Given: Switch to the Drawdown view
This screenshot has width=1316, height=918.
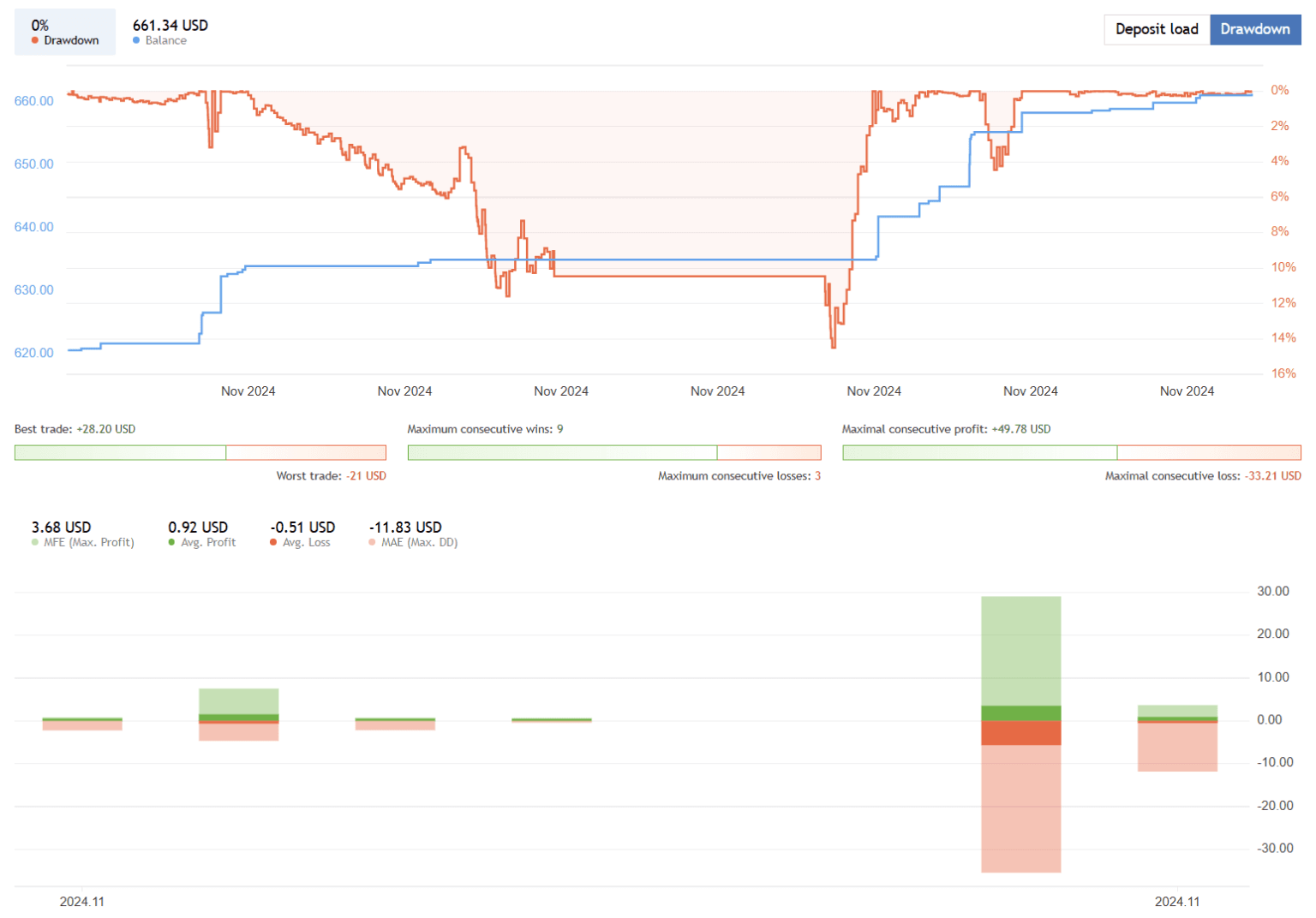Looking at the screenshot, I should [1255, 29].
